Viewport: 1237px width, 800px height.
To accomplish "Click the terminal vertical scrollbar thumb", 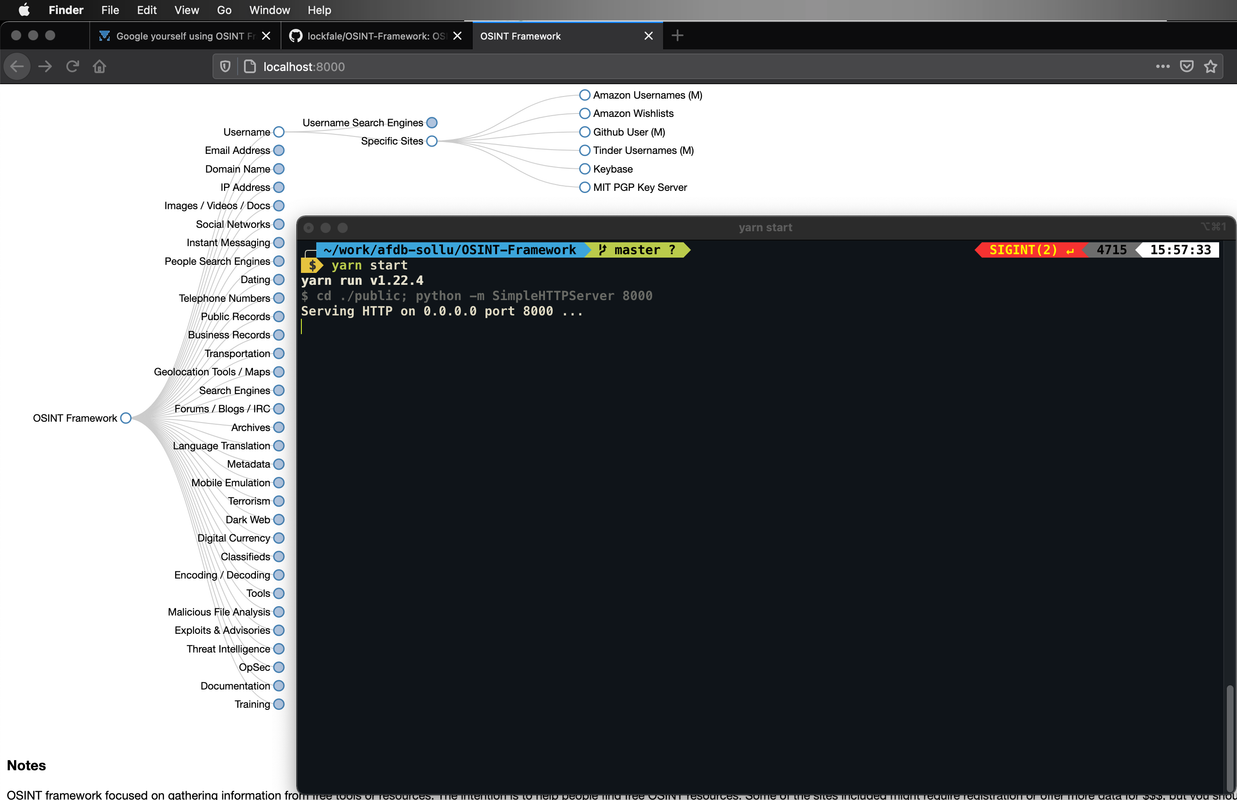I will click(x=1230, y=737).
